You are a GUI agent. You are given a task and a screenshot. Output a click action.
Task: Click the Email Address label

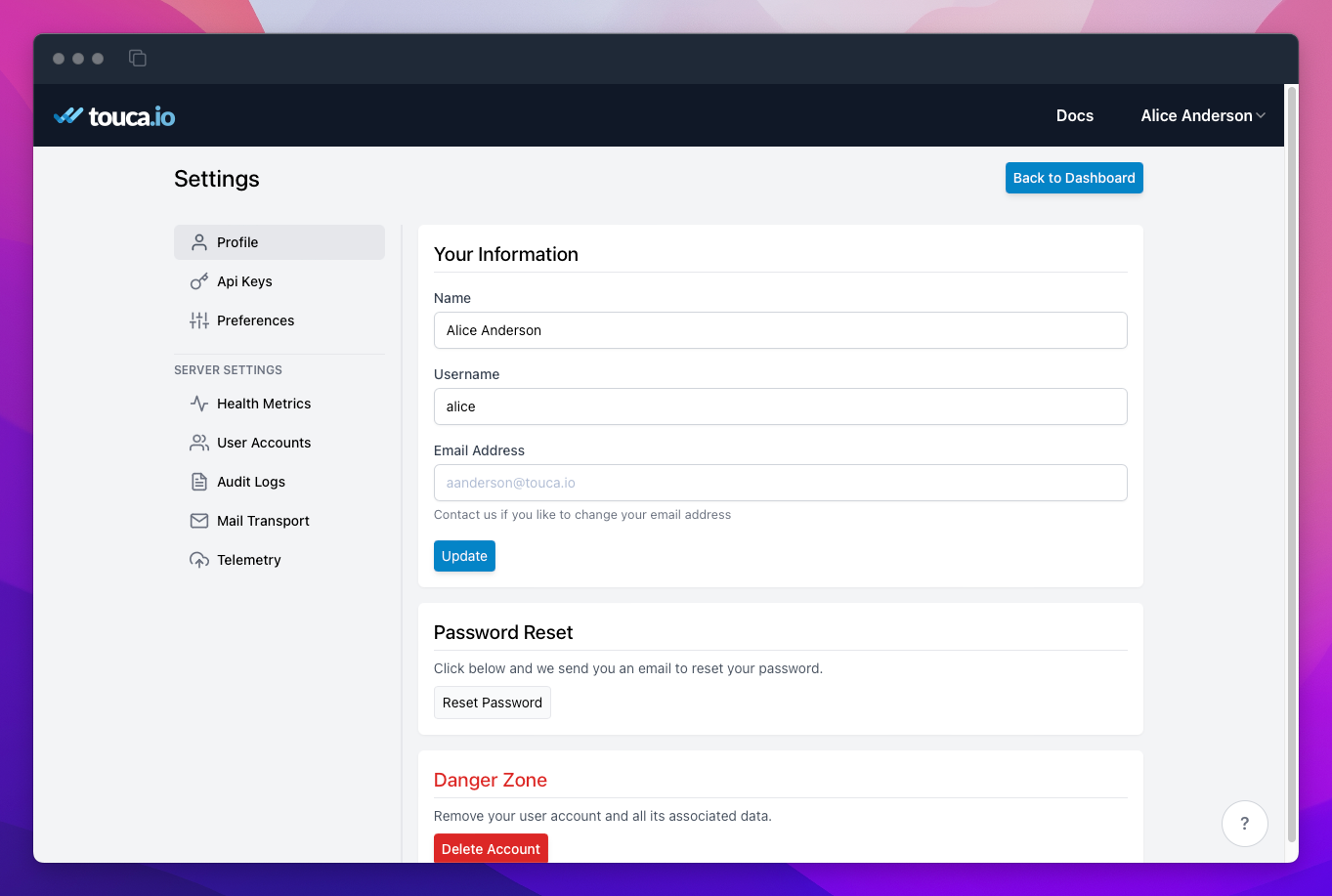click(x=479, y=450)
